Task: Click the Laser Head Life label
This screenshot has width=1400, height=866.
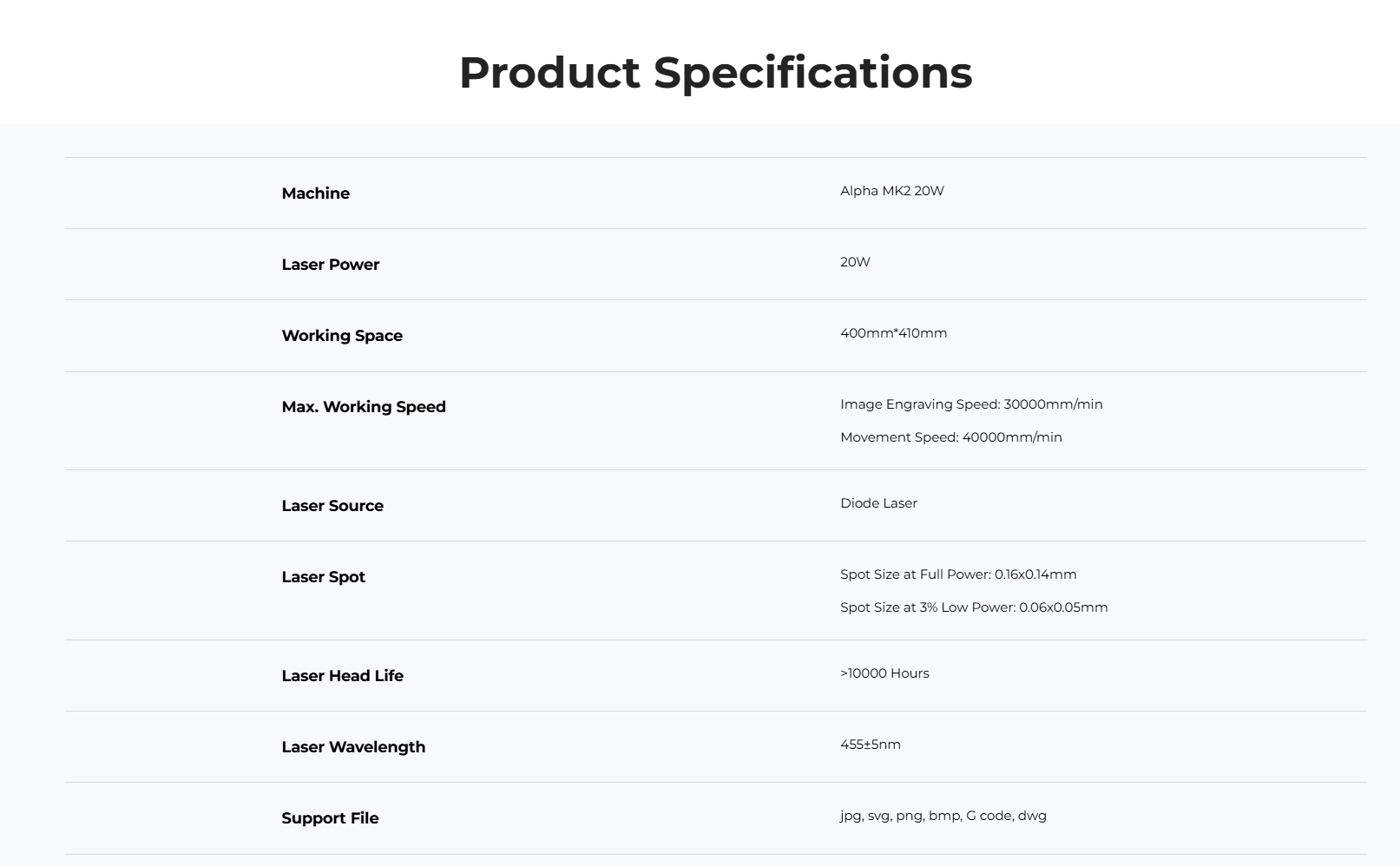Action: pyautogui.click(x=342, y=676)
